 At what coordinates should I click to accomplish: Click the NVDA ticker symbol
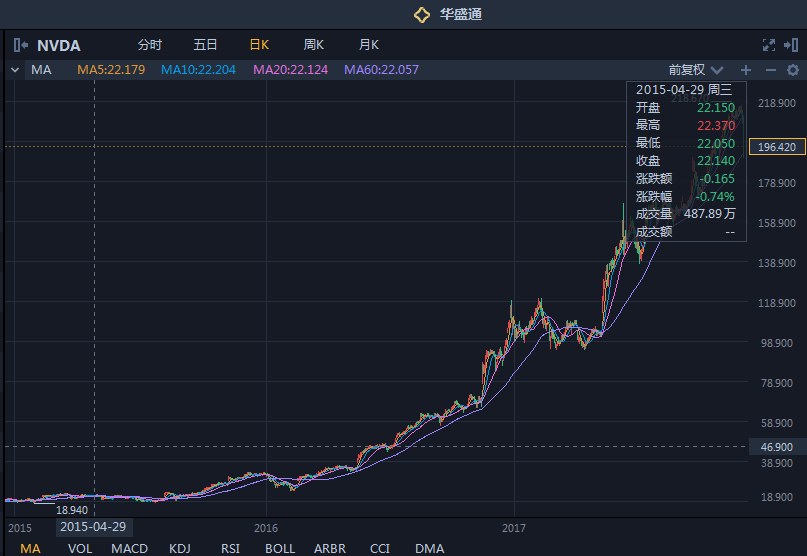(59, 46)
